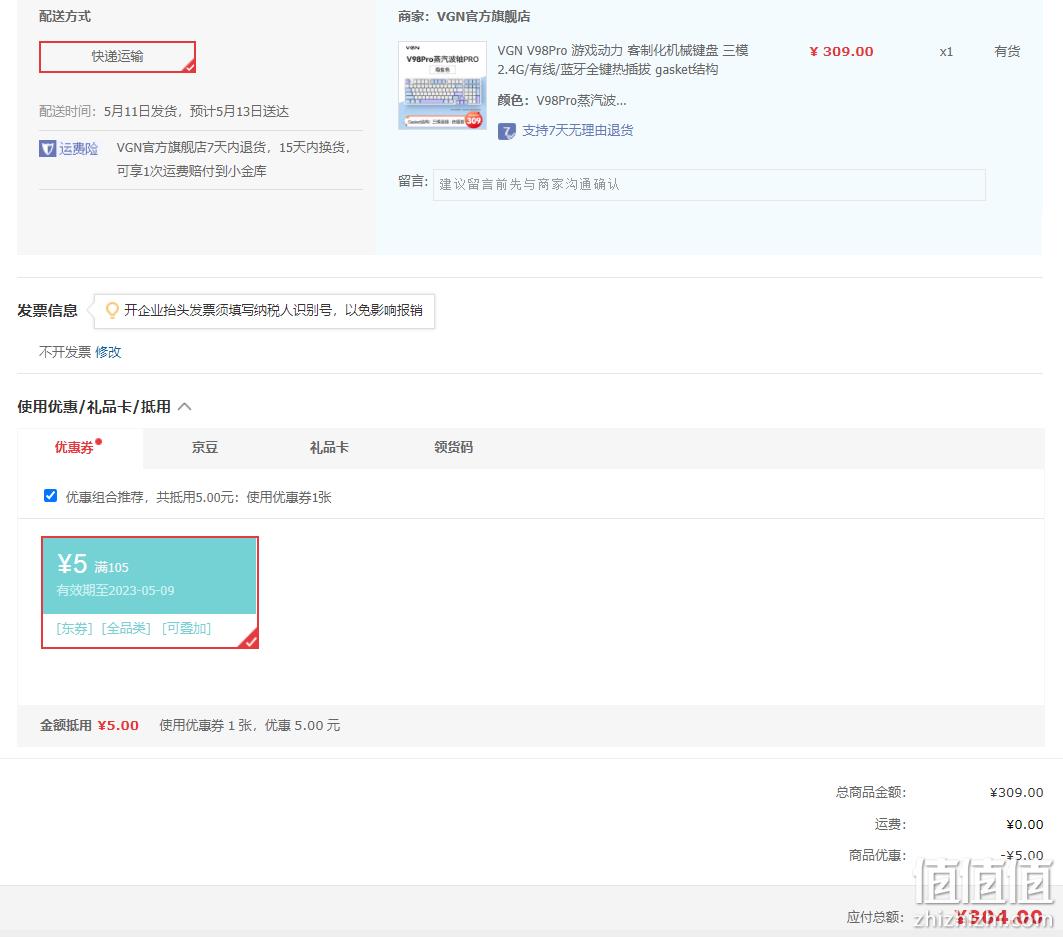Switch to the 礼品卡 tab
This screenshot has width=1063, height=937.
(x=329, y=447)
